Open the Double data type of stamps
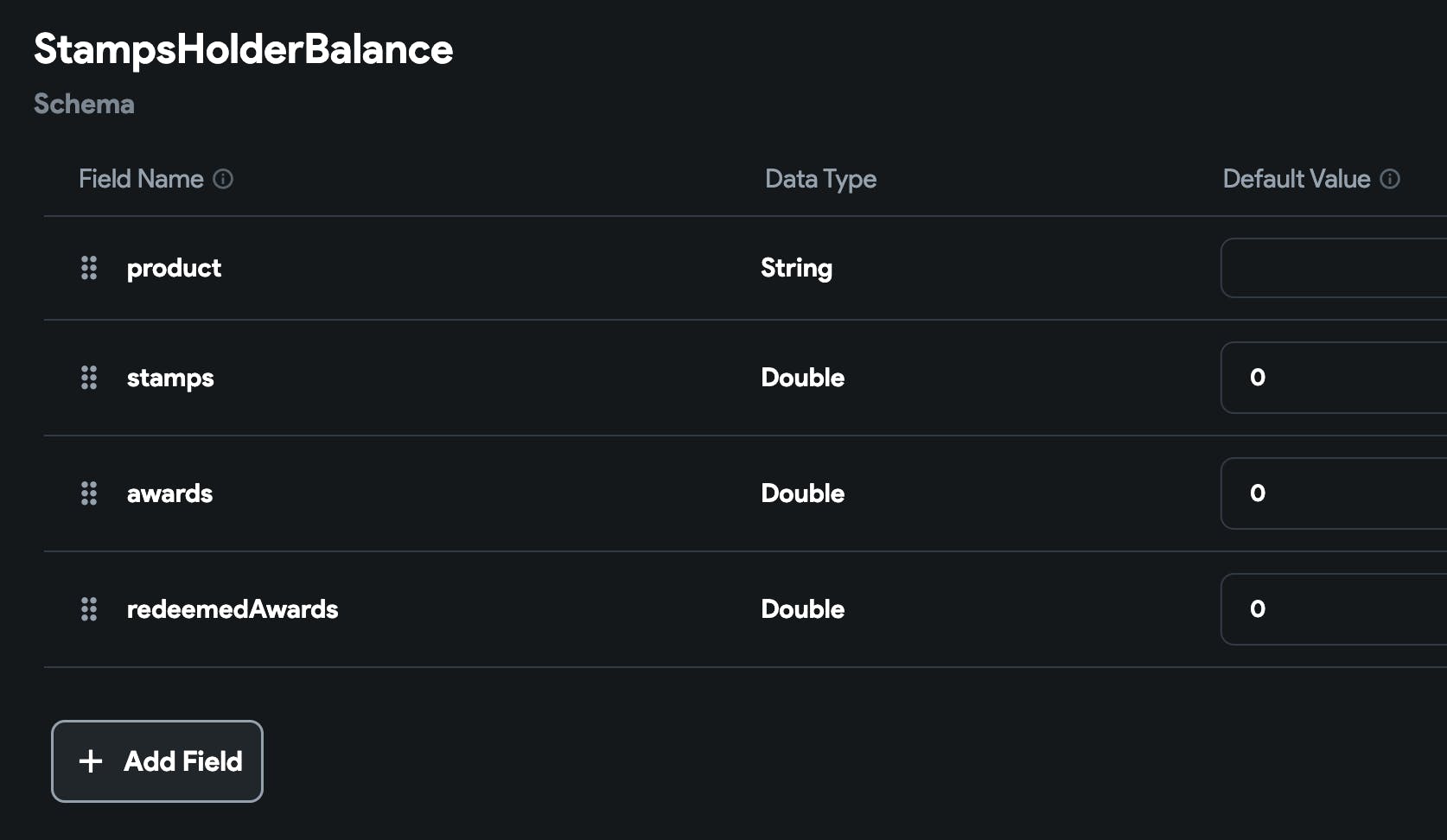1447x840 pixels. [802, 378]
